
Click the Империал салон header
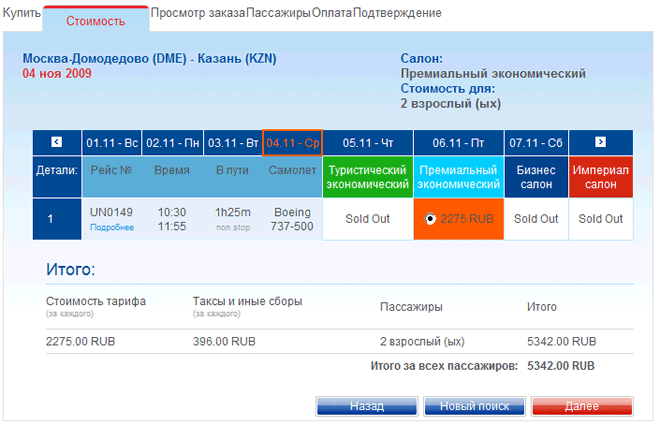click(x=601, y=177)
